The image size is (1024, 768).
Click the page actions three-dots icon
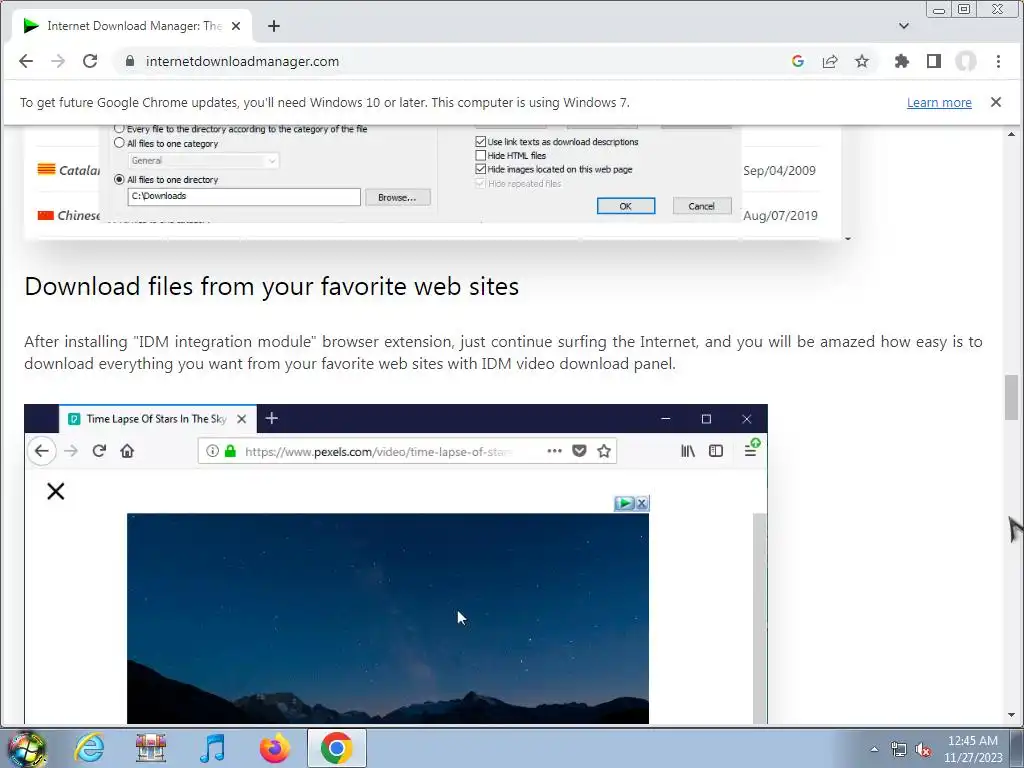click(554, 451)
